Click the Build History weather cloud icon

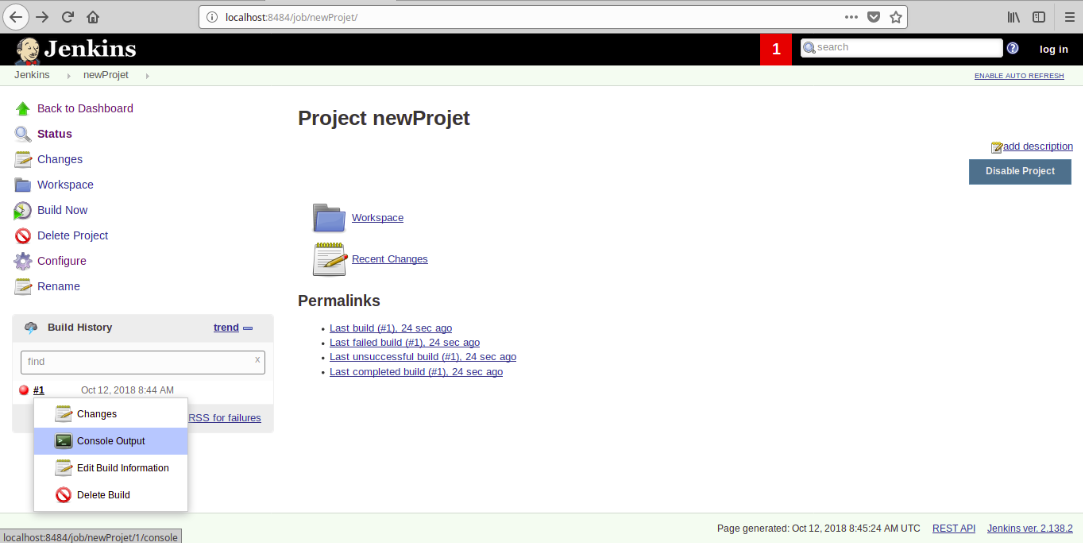(x=31, y=328)
